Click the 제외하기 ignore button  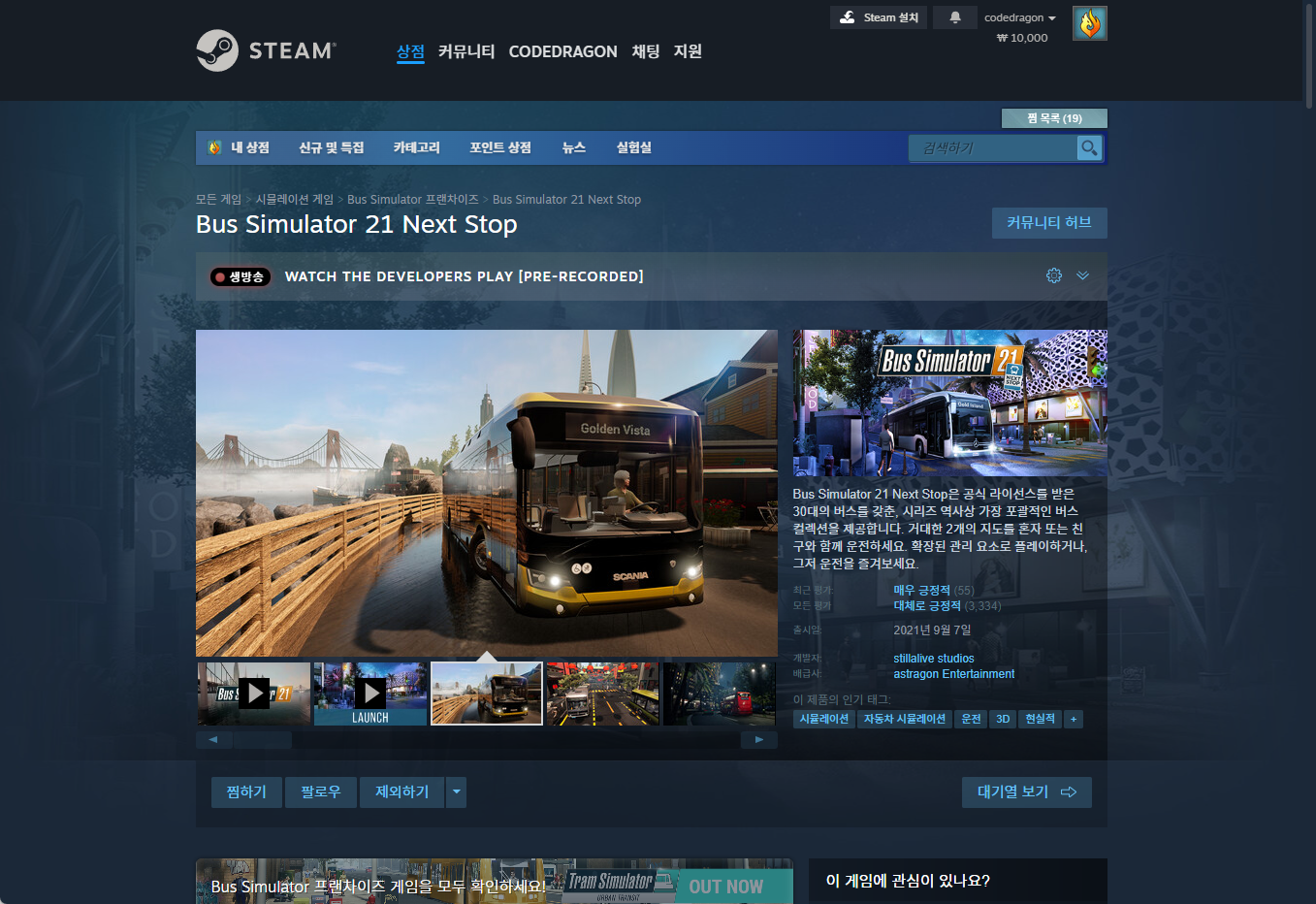402,792
